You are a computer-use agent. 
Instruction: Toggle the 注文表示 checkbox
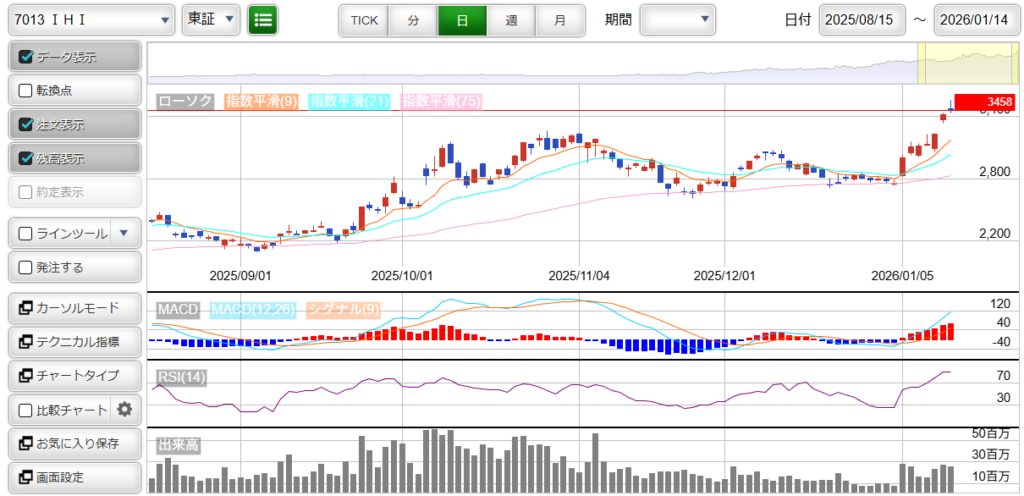[x=26, y=125]
